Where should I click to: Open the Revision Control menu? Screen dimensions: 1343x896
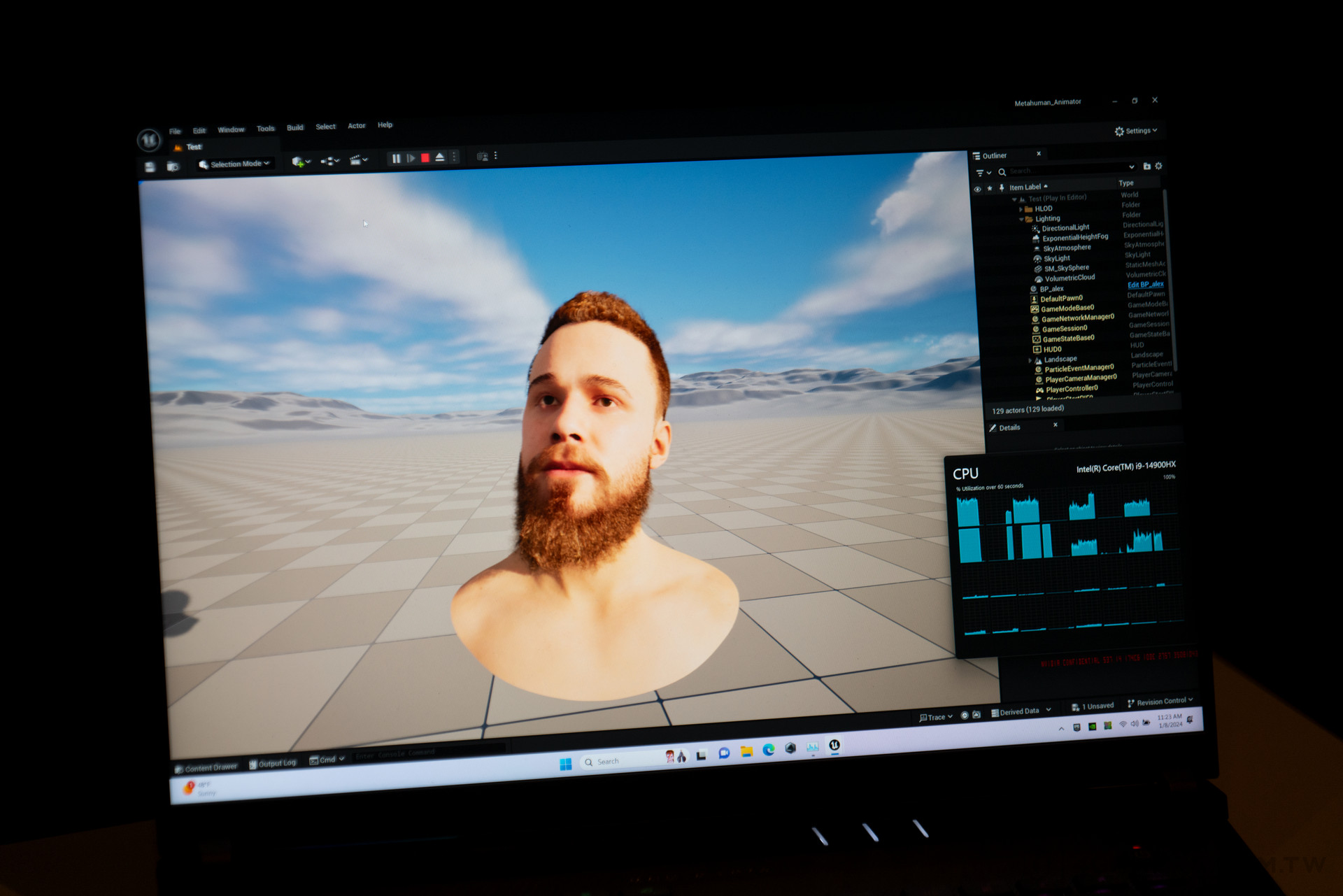[x=1160, y=702]
